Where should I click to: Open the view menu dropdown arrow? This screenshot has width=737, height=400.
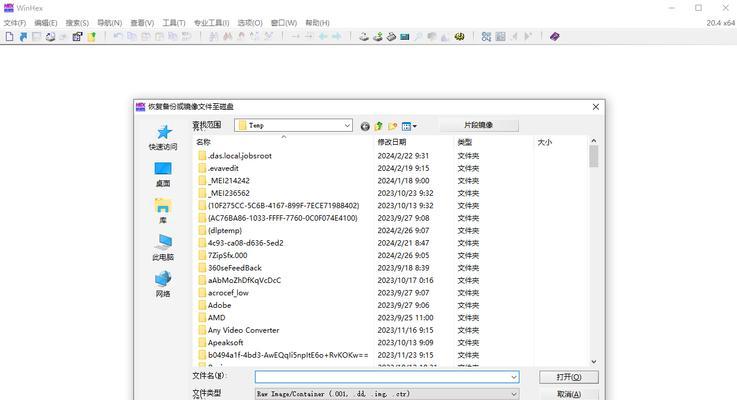coord(415,126)
